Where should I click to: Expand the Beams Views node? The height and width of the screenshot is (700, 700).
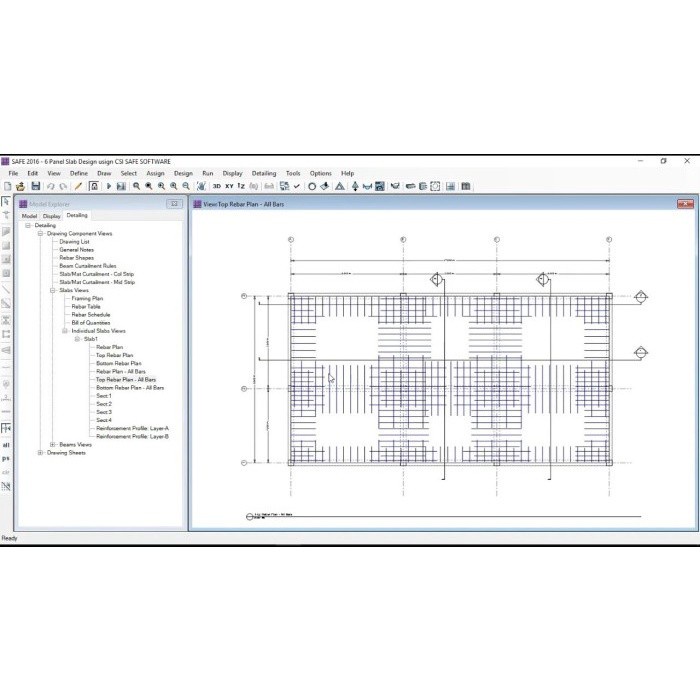point(53,445)
